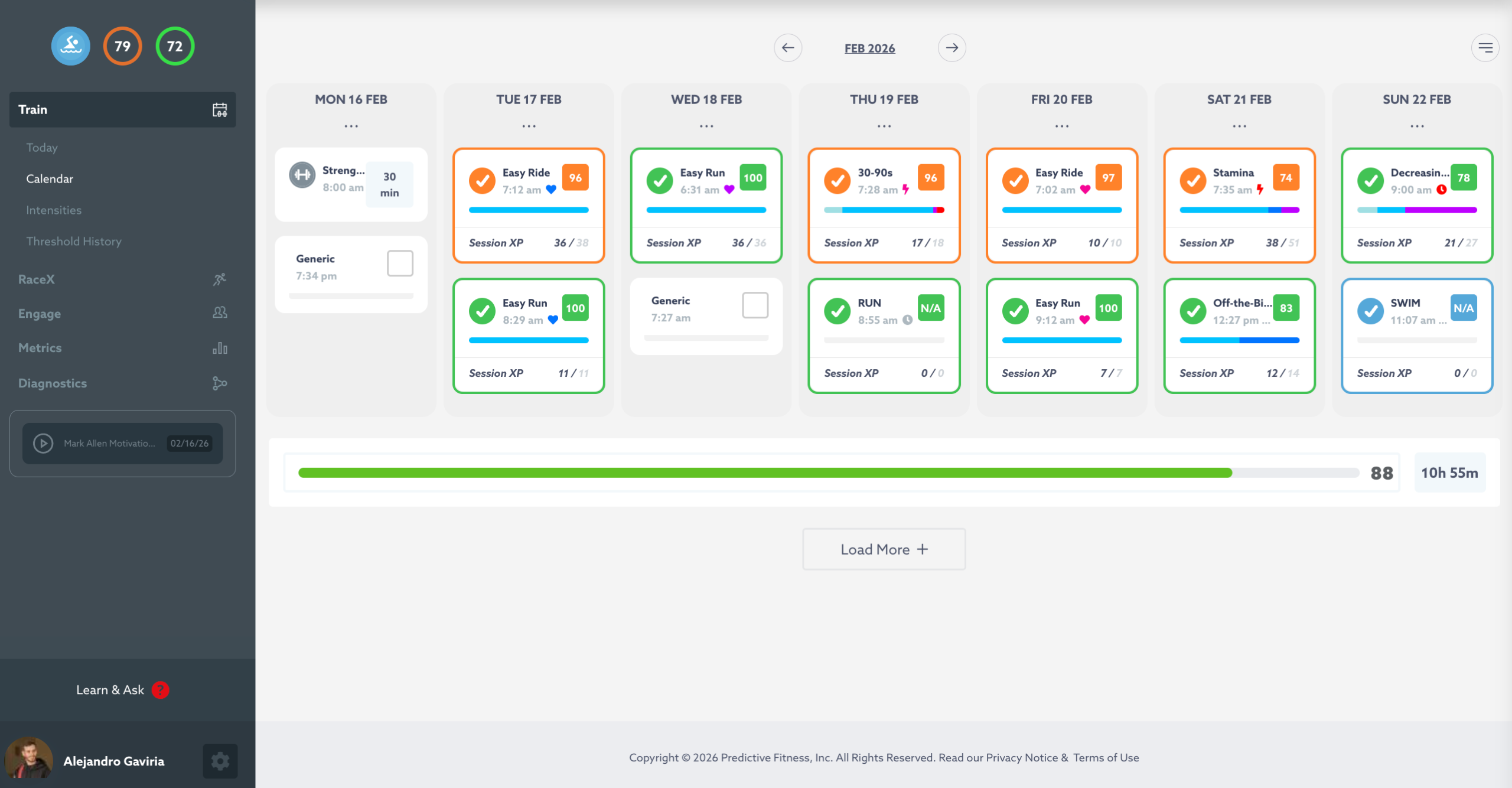This screenshot has width=1512, height=788.
Task: Click the red Learn & Ask help icon
Action: pyautogui.click(x=160, y=690)
